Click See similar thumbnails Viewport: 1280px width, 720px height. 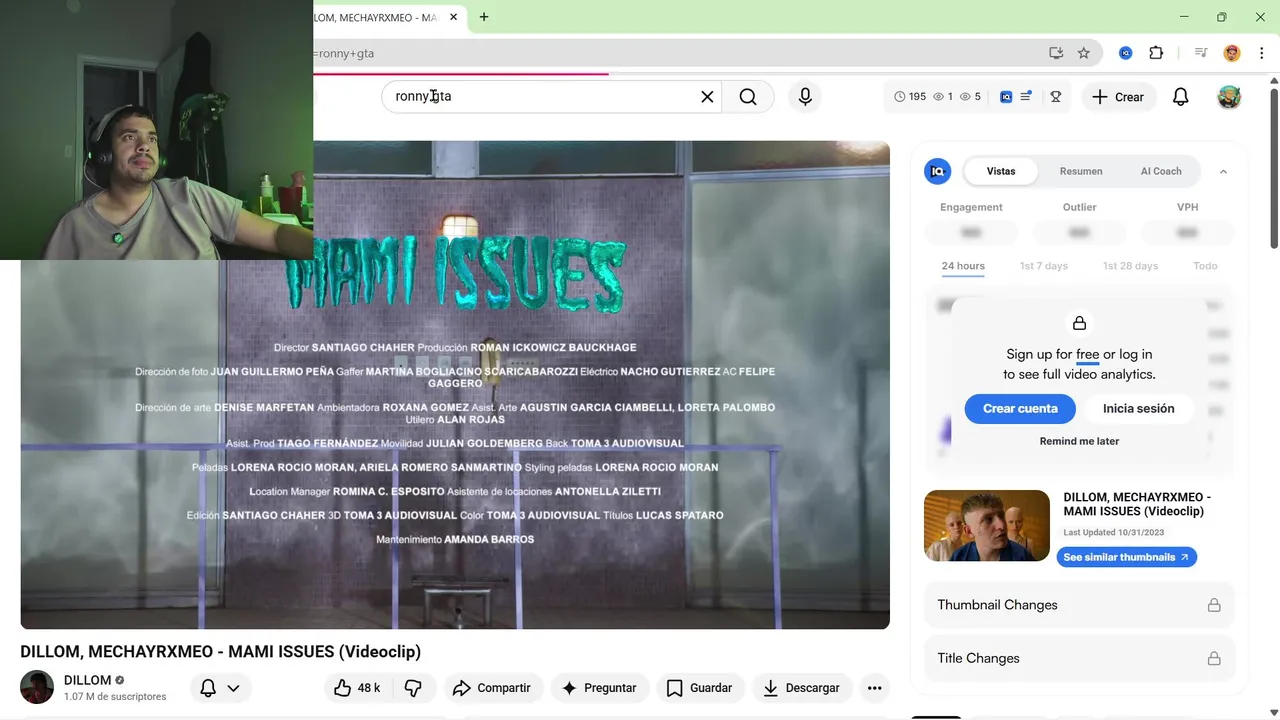point(1126,557)
